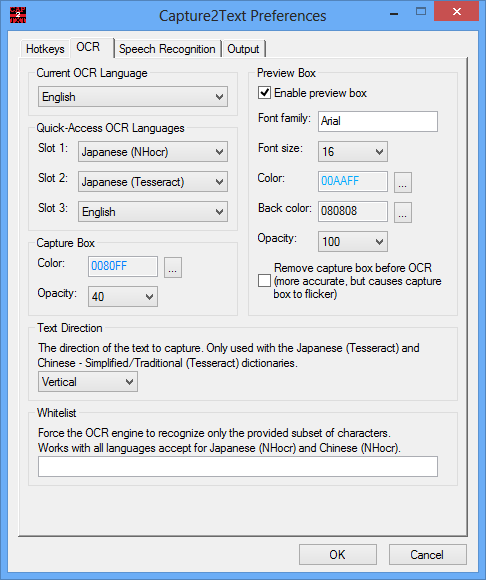Image resolution: width=486 pixels, height=580 pixels.
Task: Expand the Slot 3 language dropdown
Action: (153, 212)
